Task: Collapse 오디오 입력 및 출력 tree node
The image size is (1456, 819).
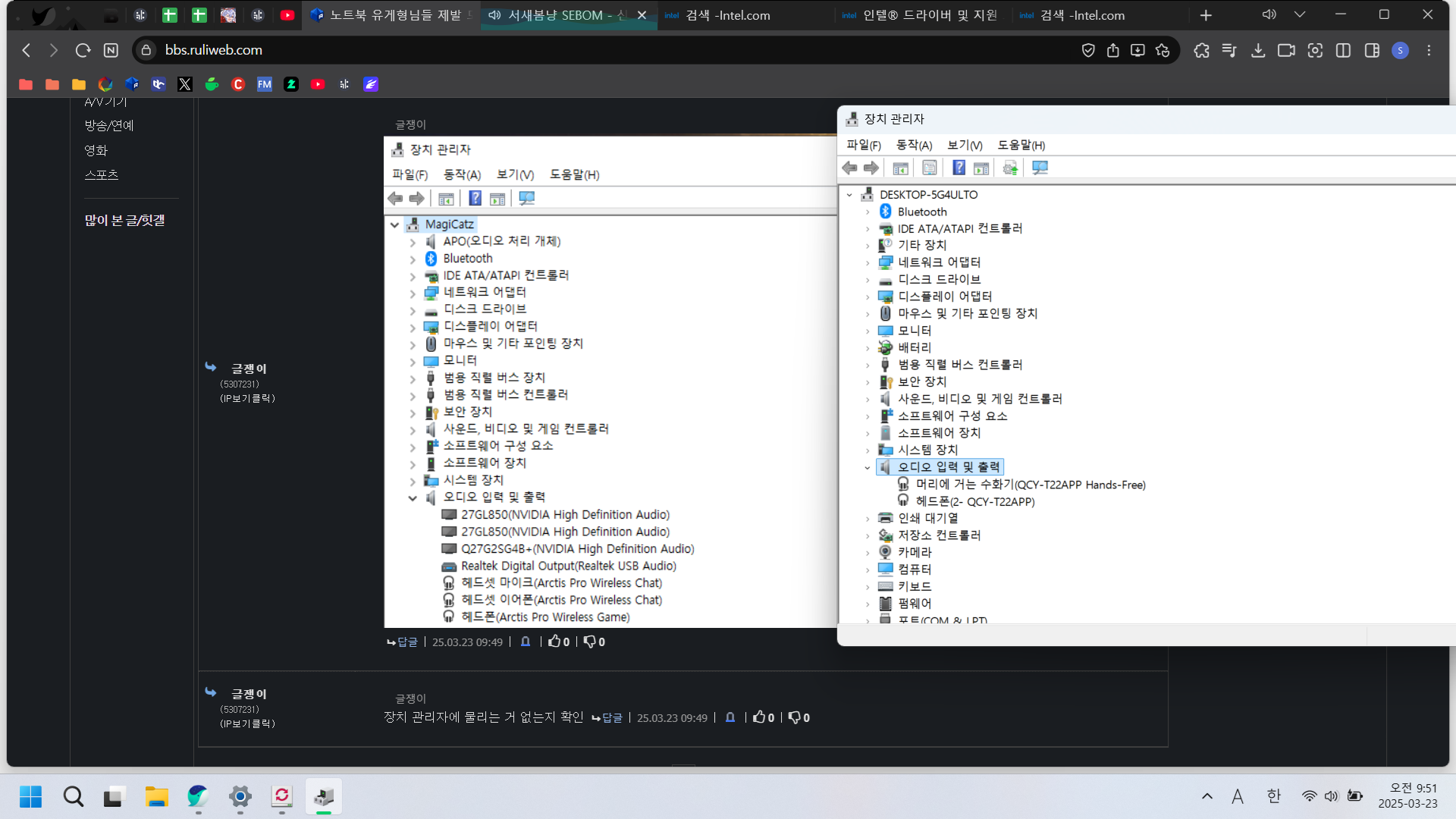Action: pyautogui.click(x=868, y=468)
